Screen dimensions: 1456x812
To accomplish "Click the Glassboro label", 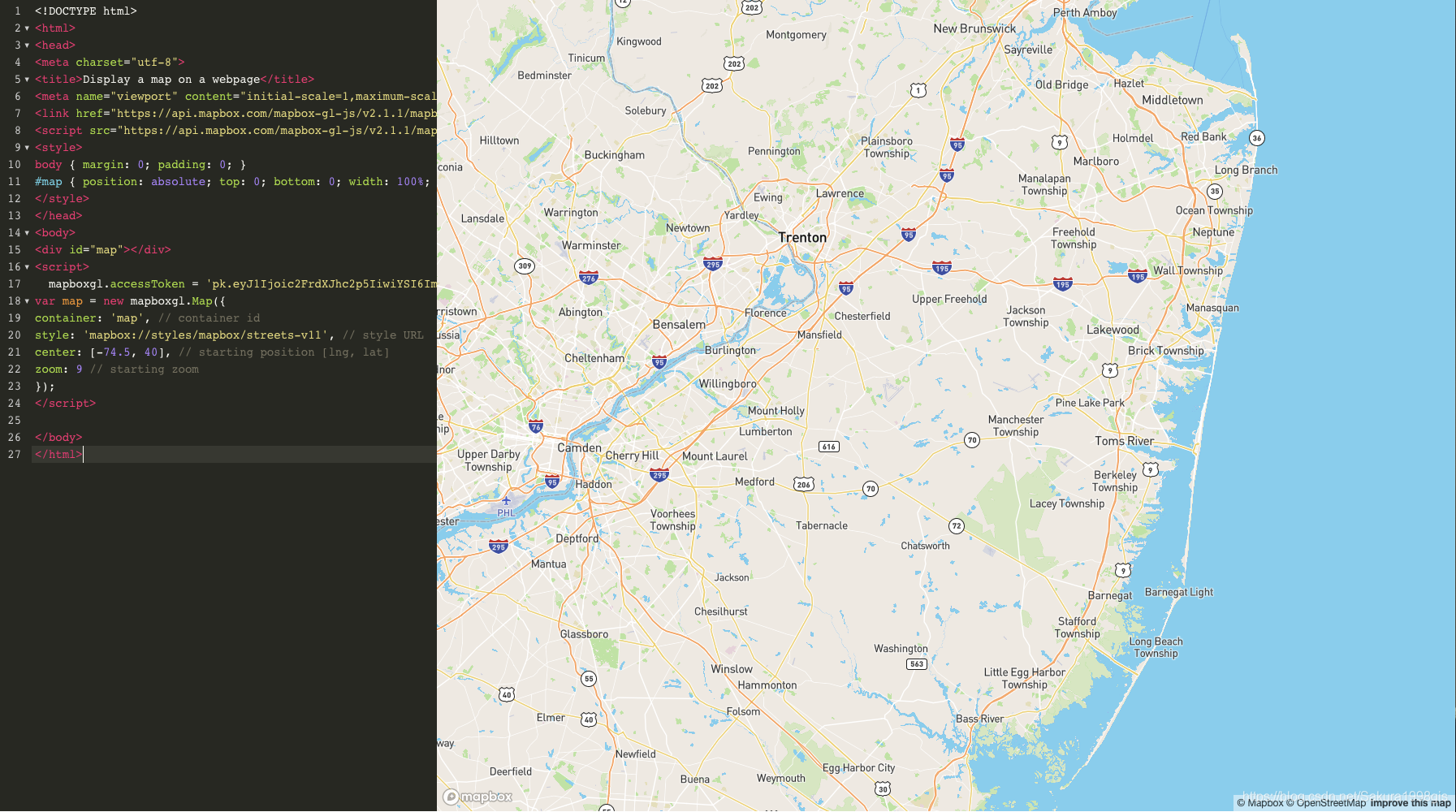I will 585,635.
